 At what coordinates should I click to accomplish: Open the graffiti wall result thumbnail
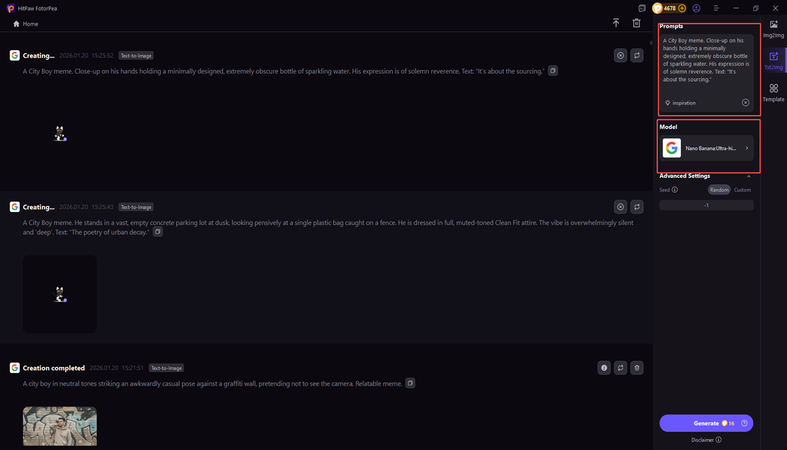click(60, 426)
